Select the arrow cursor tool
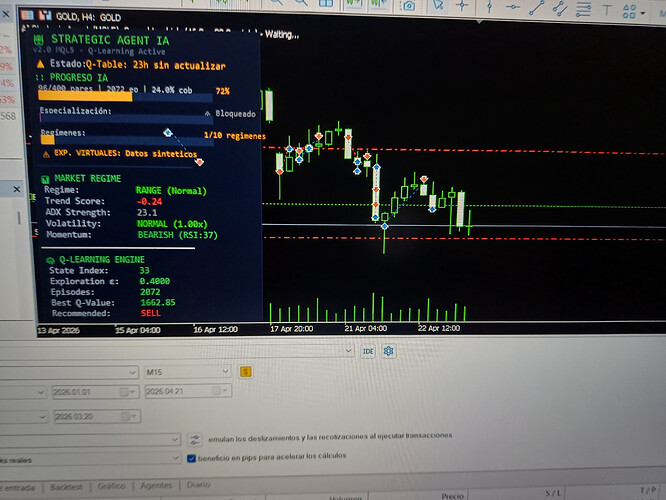 438,5
